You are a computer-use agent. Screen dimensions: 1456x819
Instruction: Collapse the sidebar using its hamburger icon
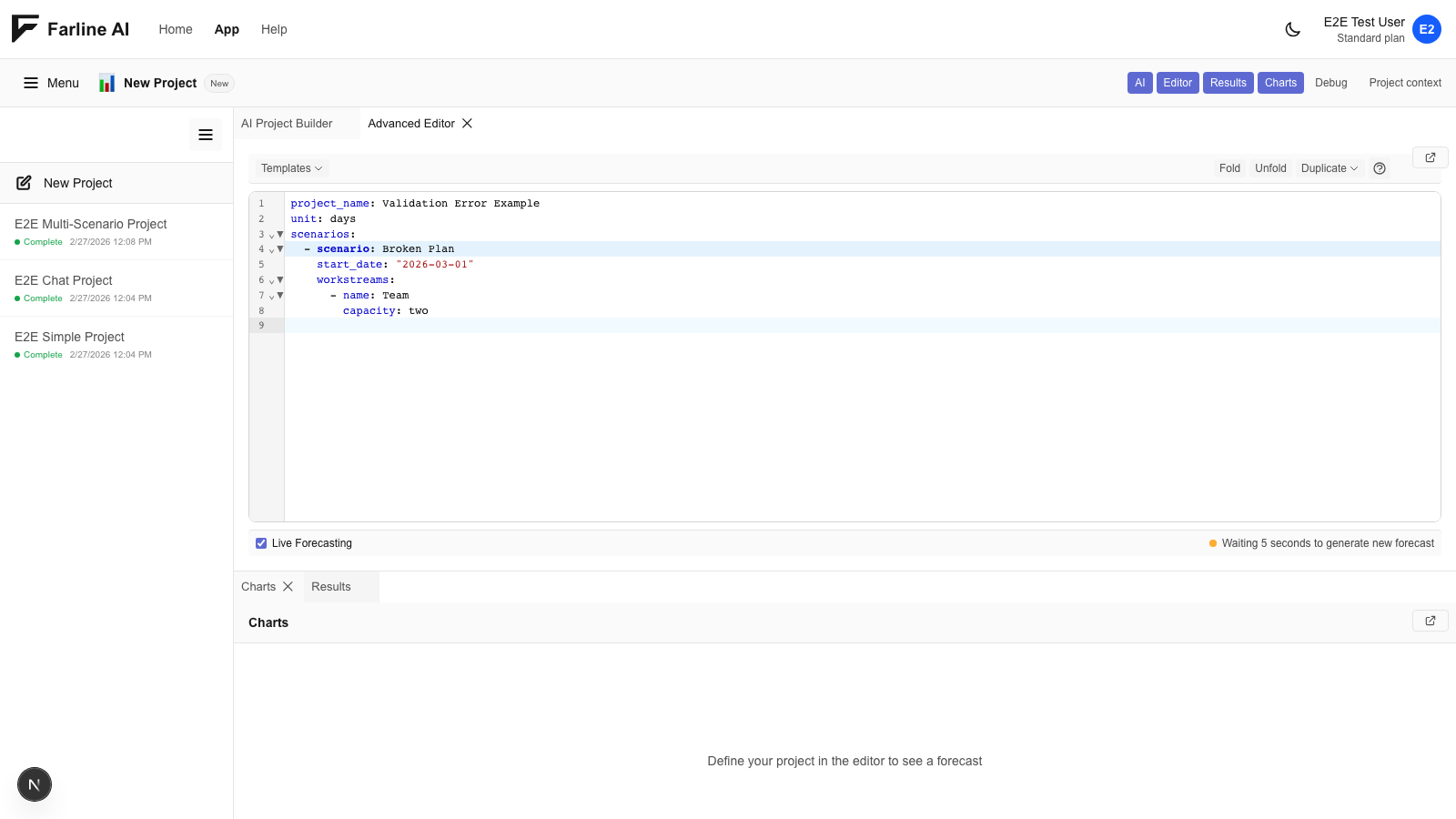pos(206,135)
